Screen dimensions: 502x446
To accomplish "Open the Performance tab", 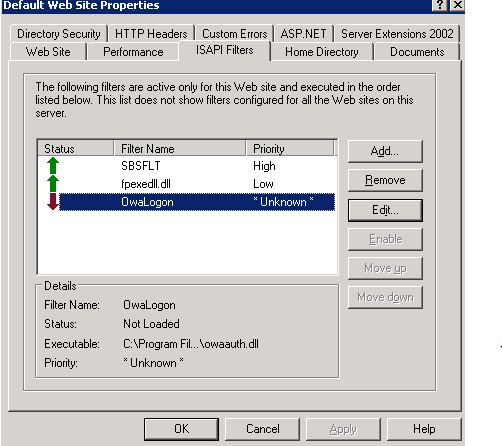I will (x=133, y=52).
